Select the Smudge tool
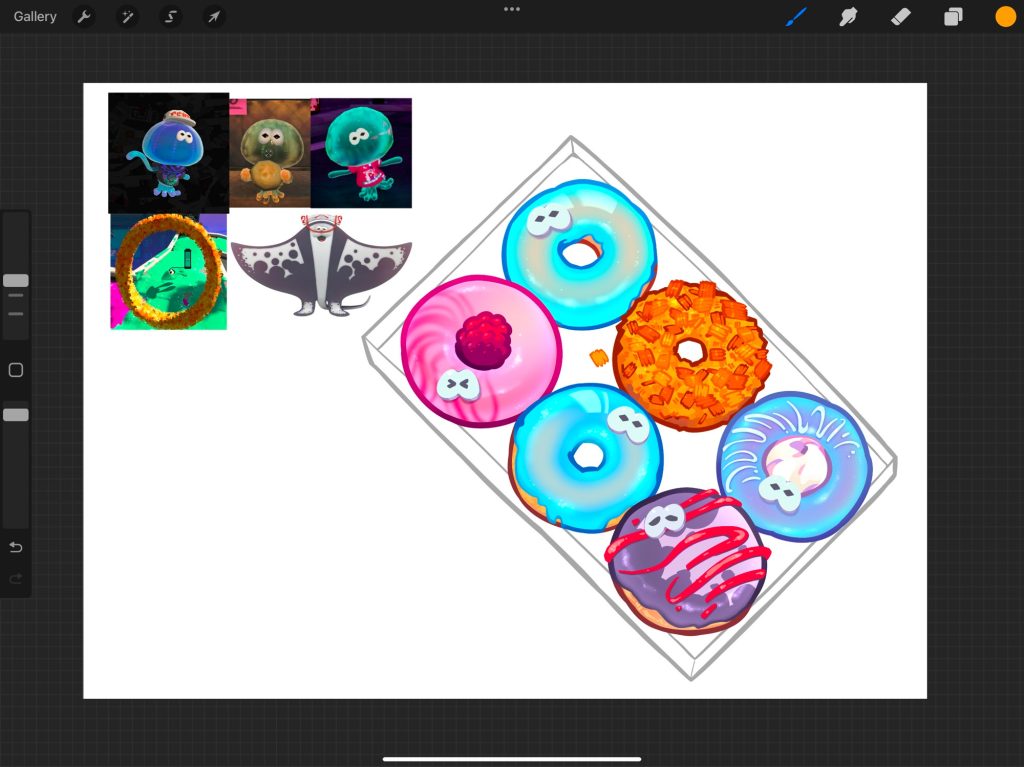This screenshot has width=1024, height=767. (x=848, y=16)
